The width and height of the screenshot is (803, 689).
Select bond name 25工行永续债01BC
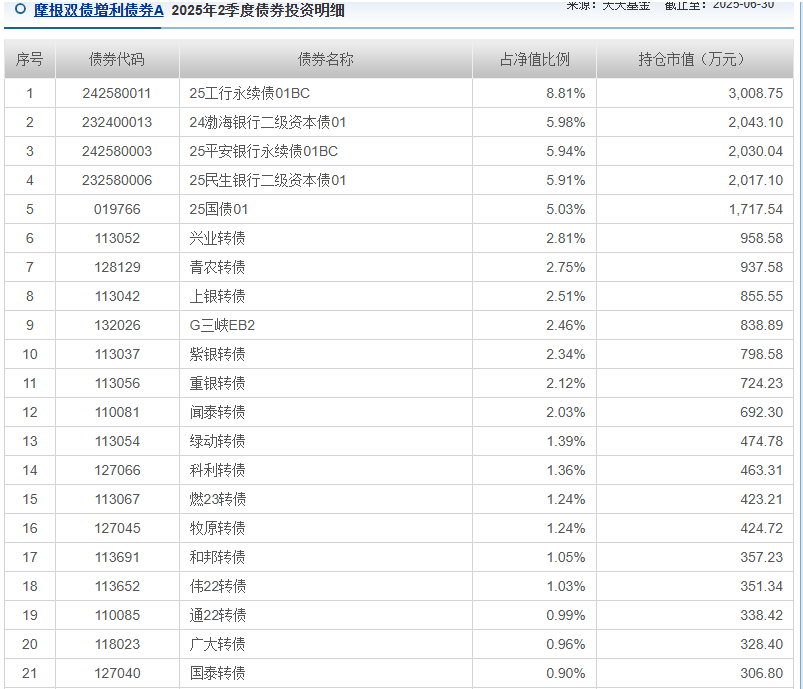[249, 93]
